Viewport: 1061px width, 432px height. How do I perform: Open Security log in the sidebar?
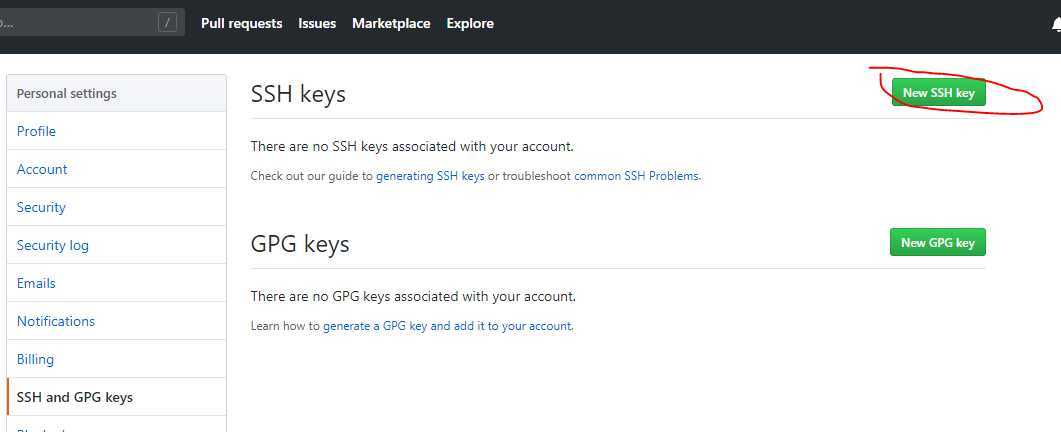[116, 244]
